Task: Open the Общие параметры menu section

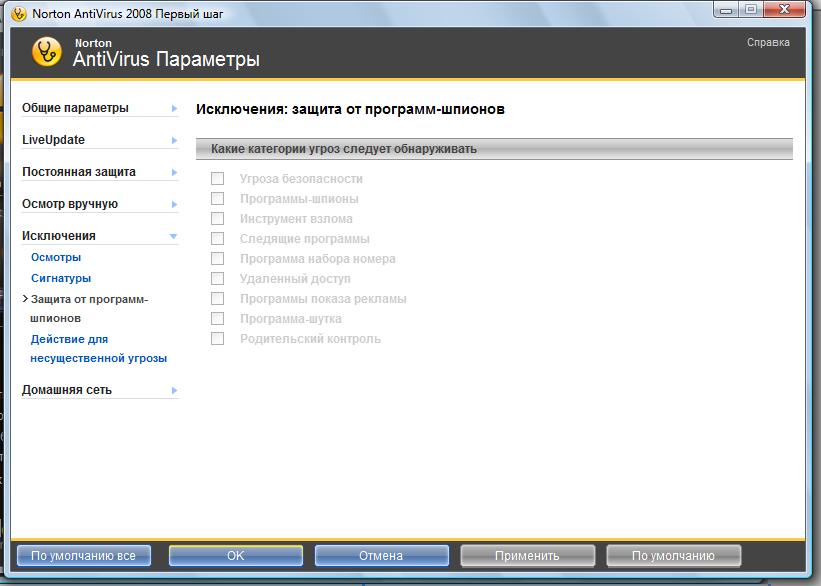Action: click(75, 108)
